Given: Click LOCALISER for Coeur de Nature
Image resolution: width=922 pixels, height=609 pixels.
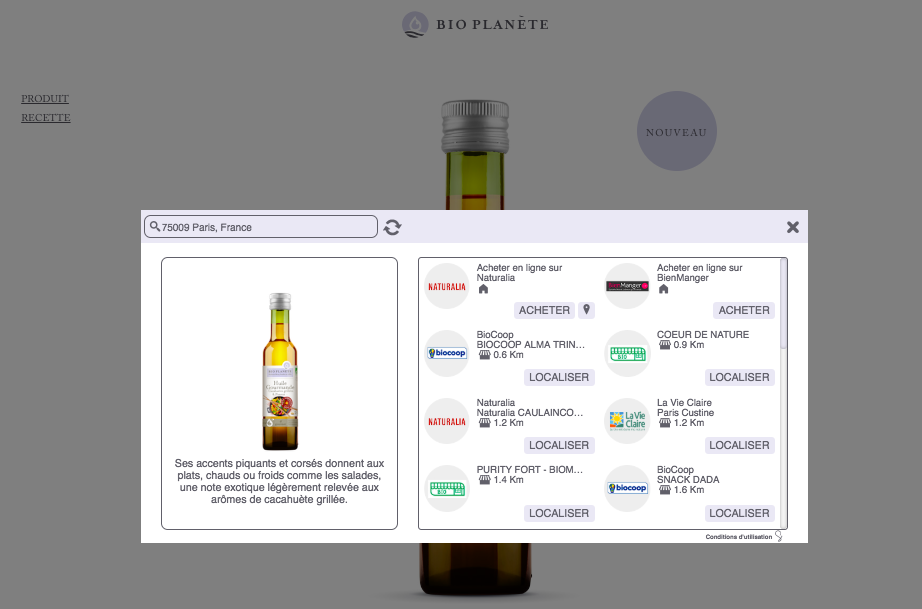Looking at the screenshot, I should pos(739,377).
